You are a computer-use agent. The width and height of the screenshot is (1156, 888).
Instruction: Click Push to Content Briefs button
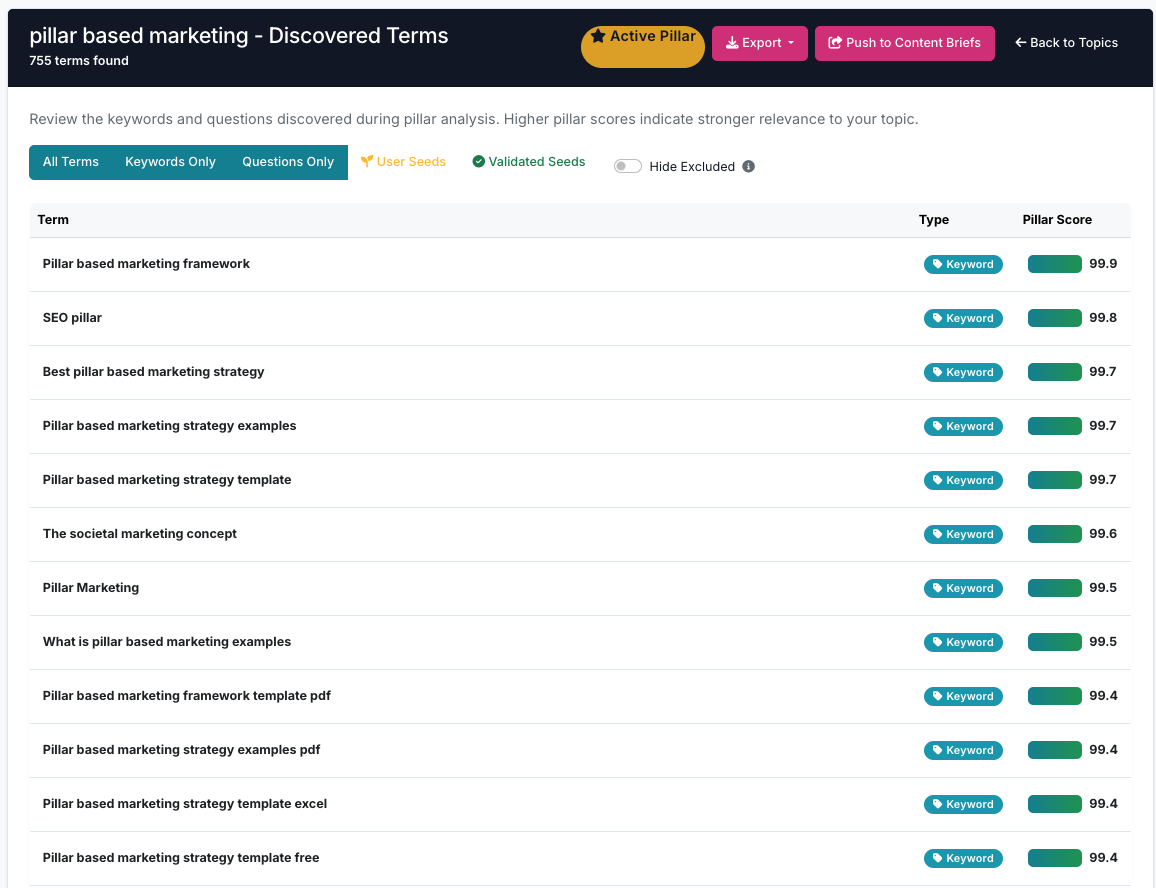coord(905,43)
